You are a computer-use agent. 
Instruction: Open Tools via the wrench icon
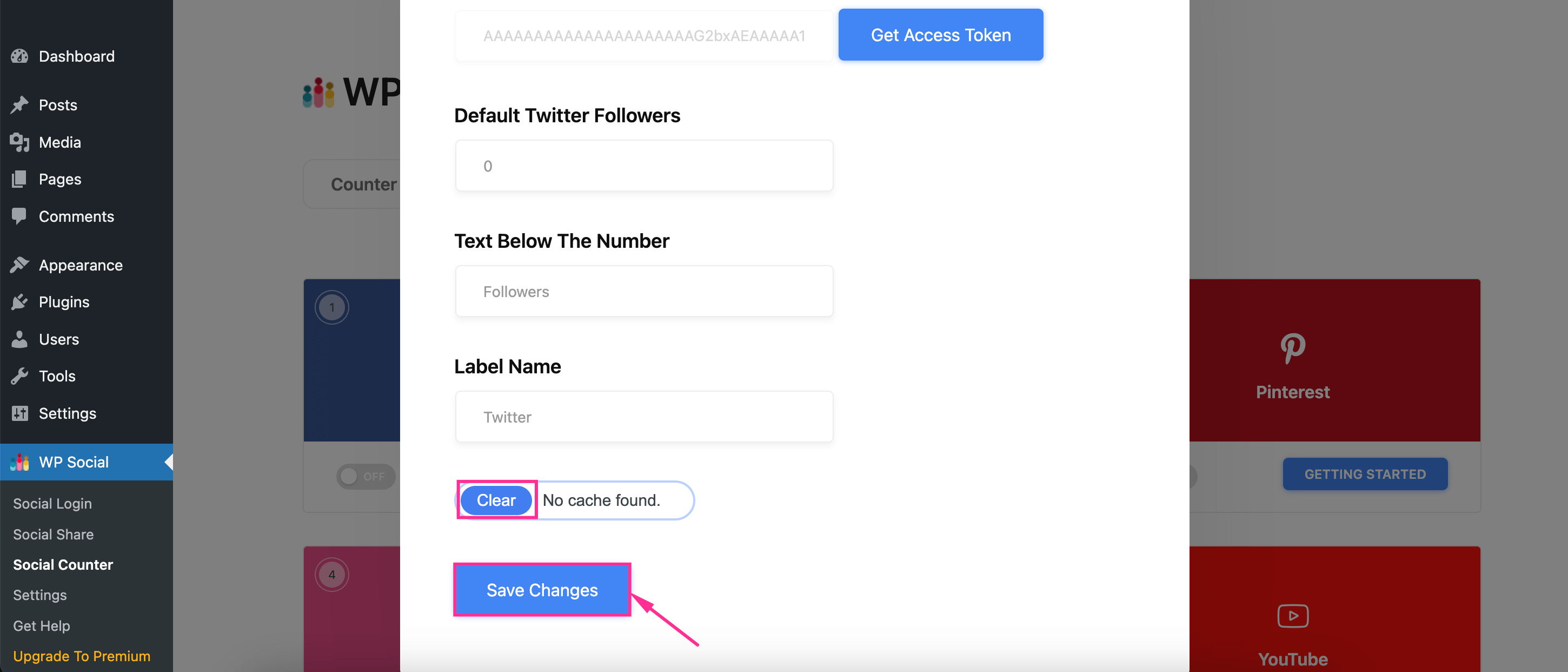[x=20, y=376]
